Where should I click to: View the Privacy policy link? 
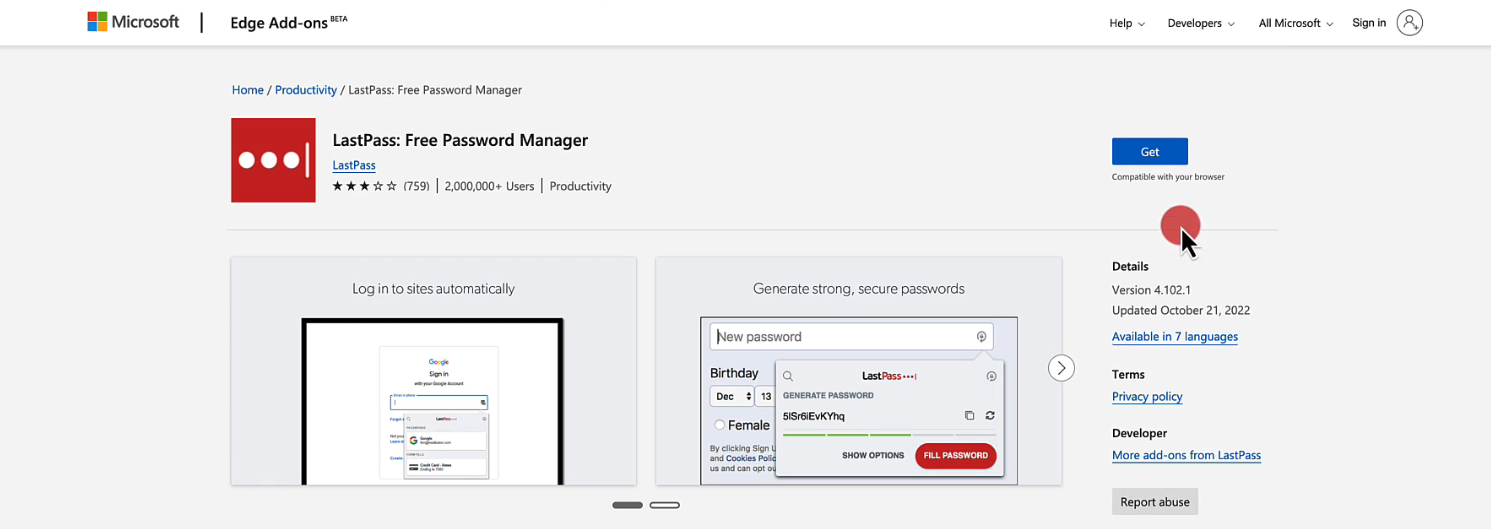point(1147,397)
